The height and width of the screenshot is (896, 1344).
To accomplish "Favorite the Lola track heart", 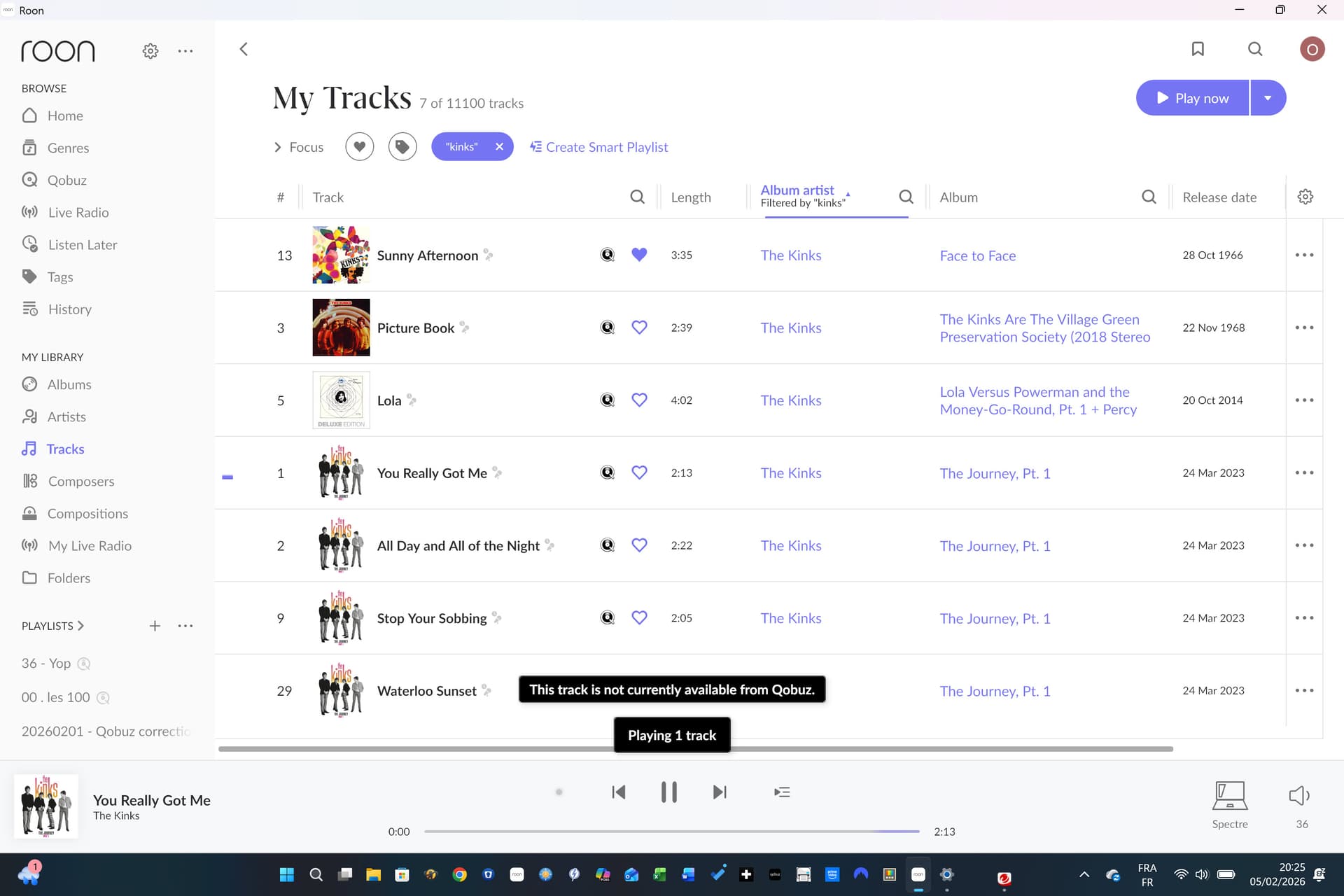I will click(639, 400).
